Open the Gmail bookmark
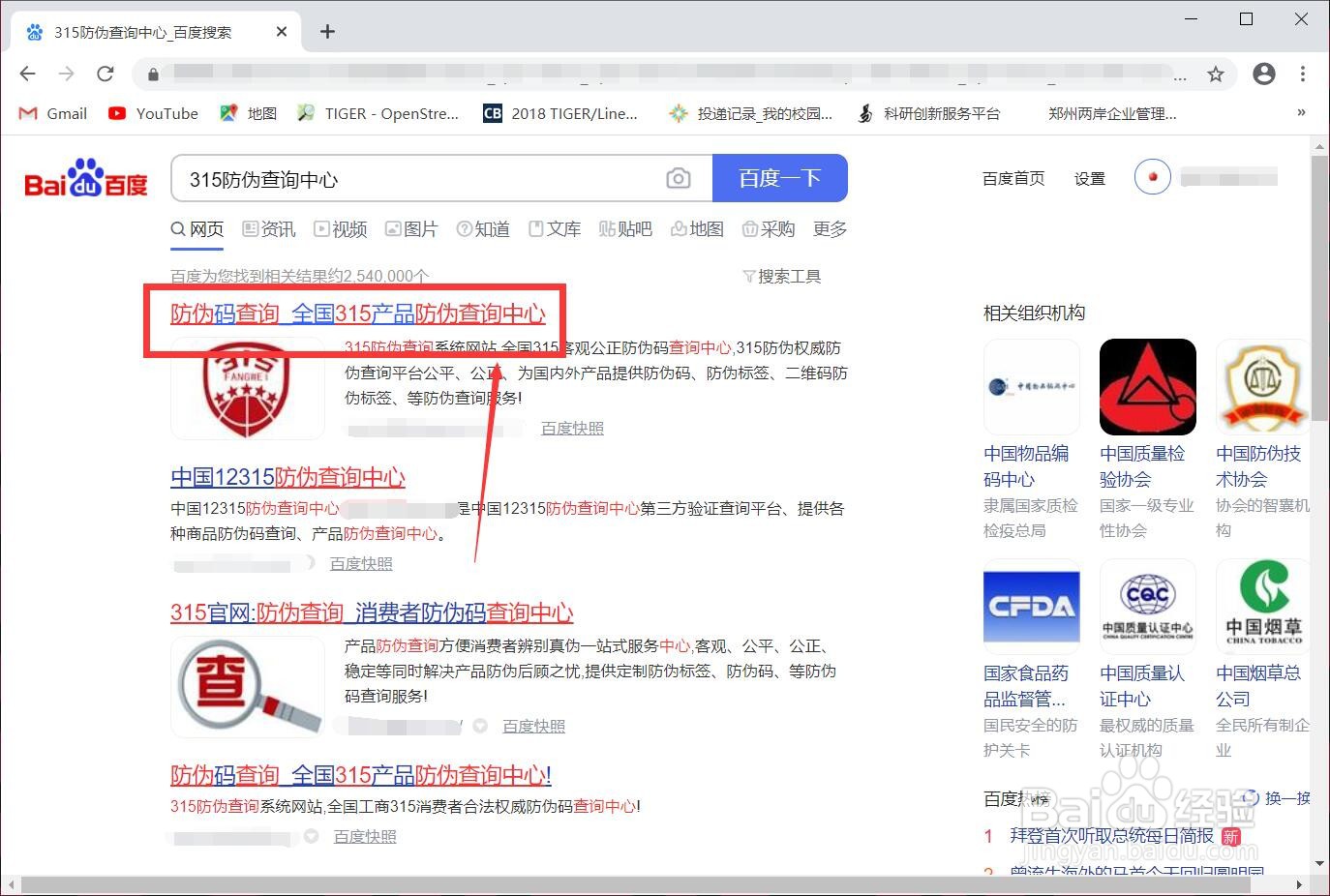Image resolution: width=1330 pixels, height=896 pixels. [53, 113]
